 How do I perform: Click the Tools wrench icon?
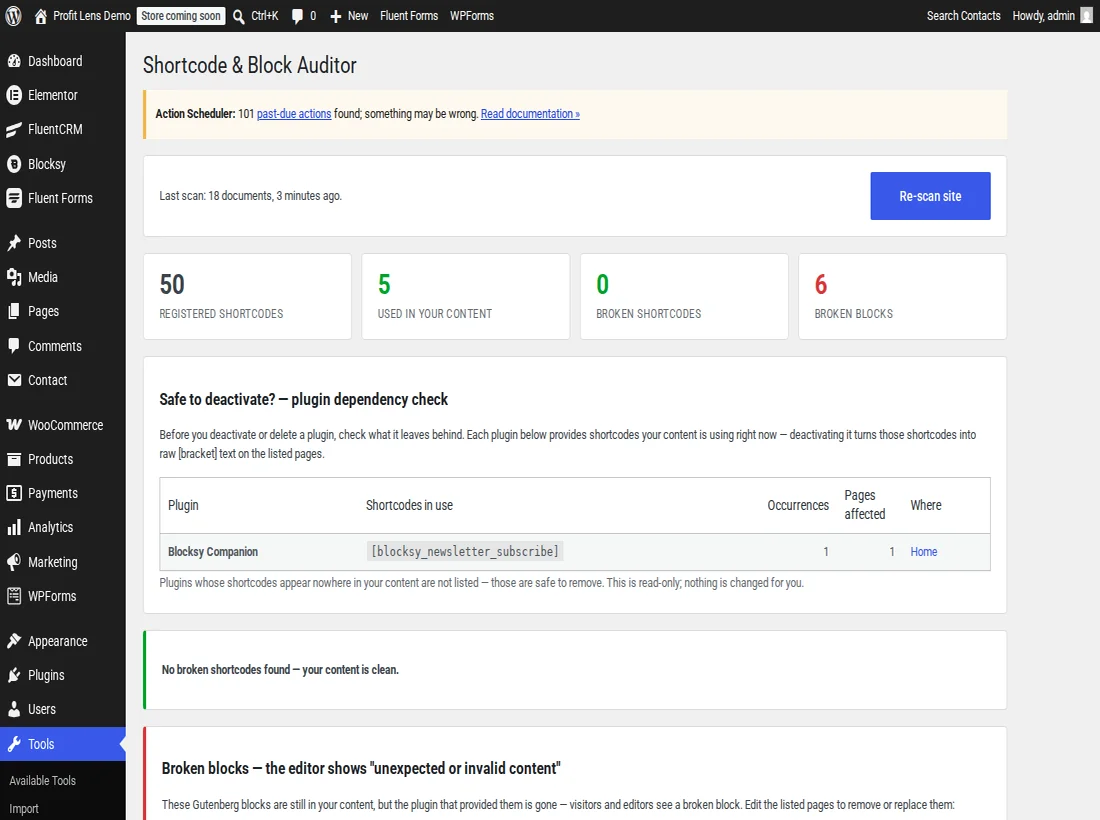click(x=14, y=744)
